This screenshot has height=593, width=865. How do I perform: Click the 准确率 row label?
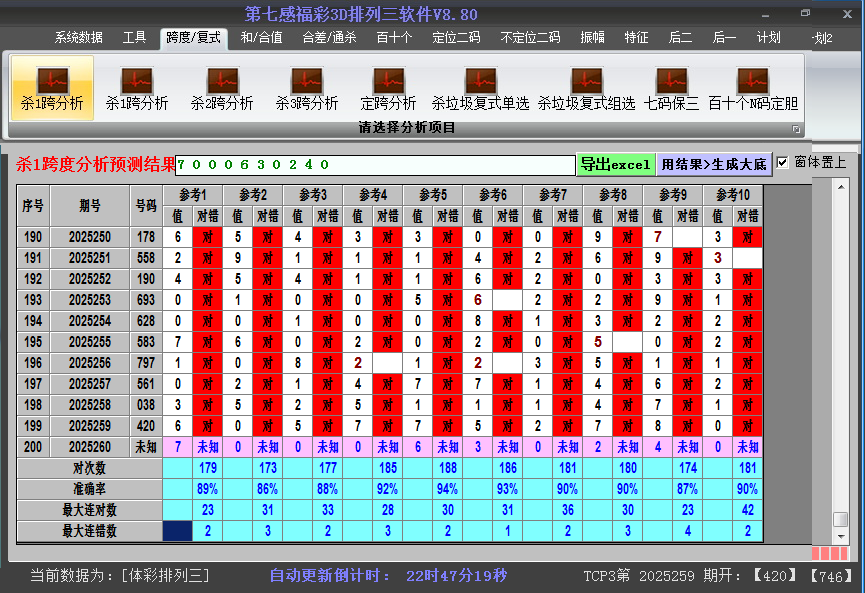click(x=89, y=489)
